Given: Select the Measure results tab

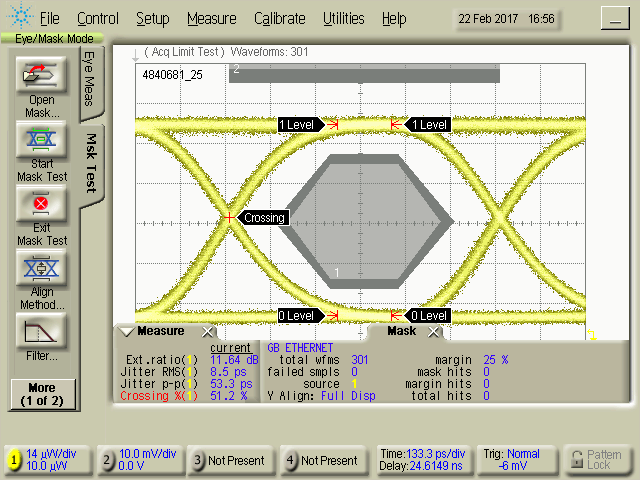Looking at the screenshot, I should point(160,331).
